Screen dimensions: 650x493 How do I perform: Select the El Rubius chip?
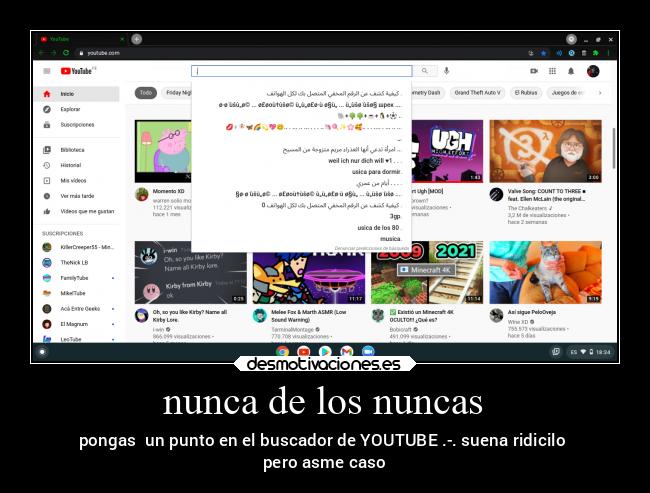click(526, 93)
